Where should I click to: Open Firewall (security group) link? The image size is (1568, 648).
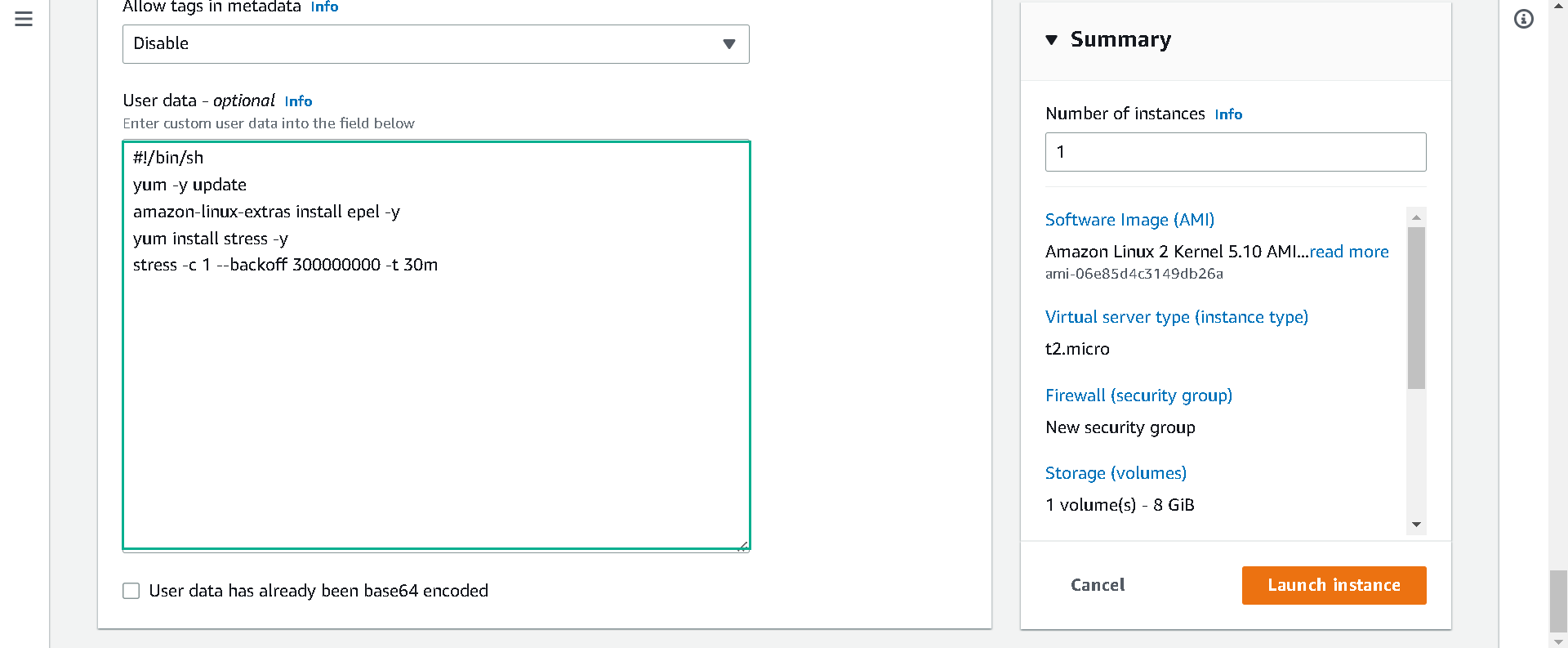pos(1138,396)
